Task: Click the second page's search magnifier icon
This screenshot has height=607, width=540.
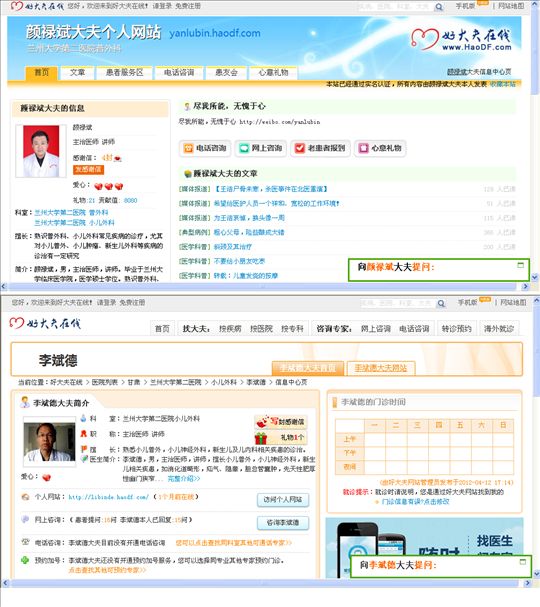Action: (x=441, y=304)
